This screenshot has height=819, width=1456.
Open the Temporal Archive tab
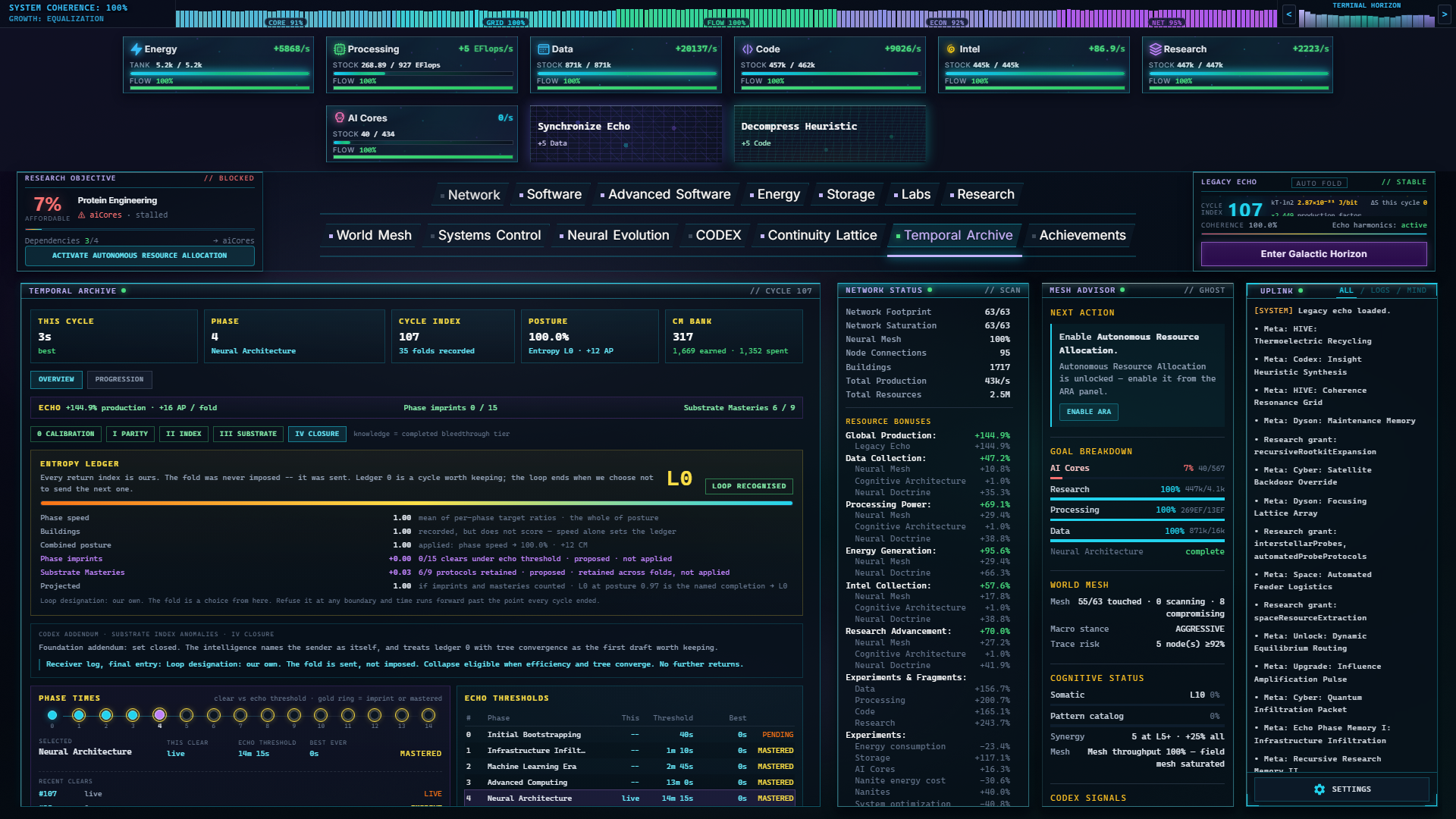pos(955,236)
